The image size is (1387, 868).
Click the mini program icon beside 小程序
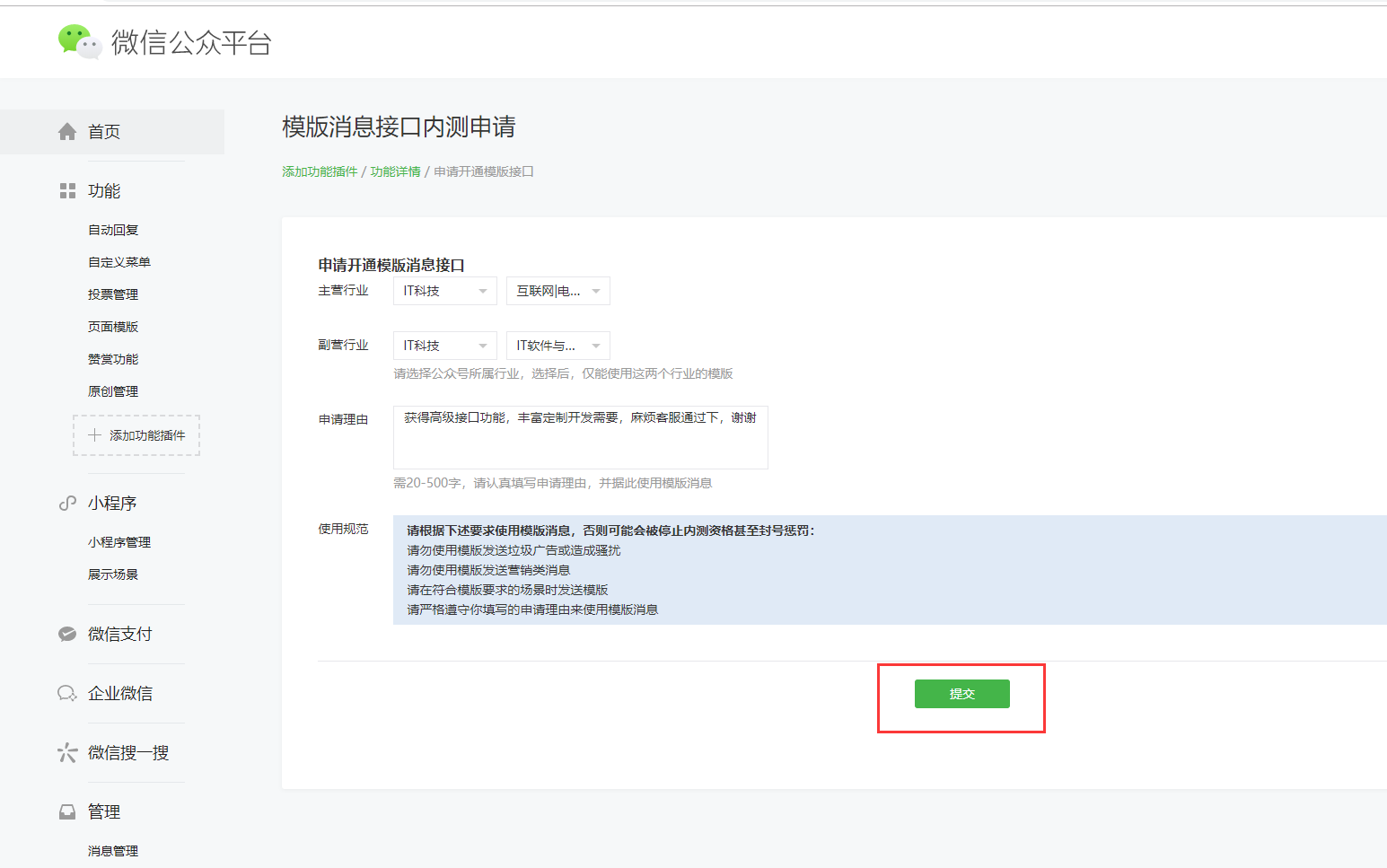[67, 504]
